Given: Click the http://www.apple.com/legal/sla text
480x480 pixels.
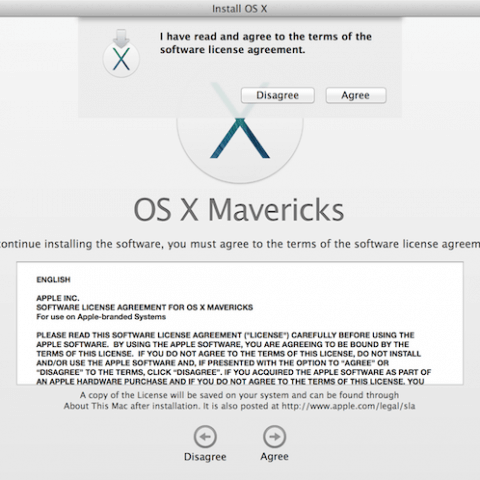Looking at the screenshot, I should tap(348, 406).
